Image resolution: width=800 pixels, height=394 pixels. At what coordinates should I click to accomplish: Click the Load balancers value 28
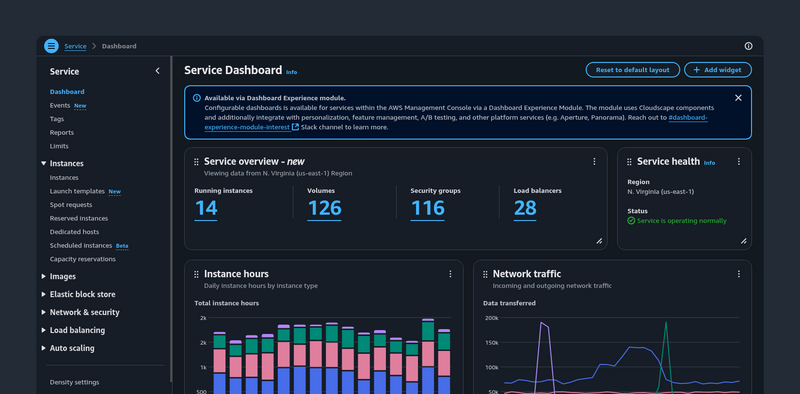tap(525, 208)
